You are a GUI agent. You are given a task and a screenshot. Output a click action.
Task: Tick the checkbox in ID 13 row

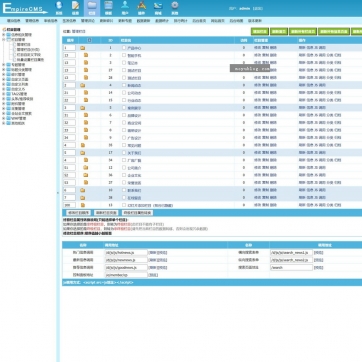point(124,205)
